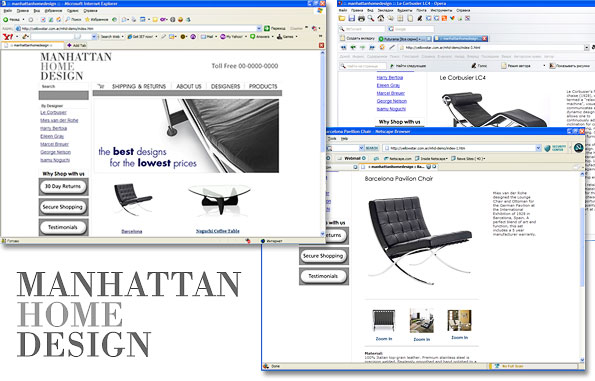The image size is (595, 381).
Task: Open Yahoo Mail from the Yahoo toolbar
Action: pyautogui.click(x=207, y=37)
